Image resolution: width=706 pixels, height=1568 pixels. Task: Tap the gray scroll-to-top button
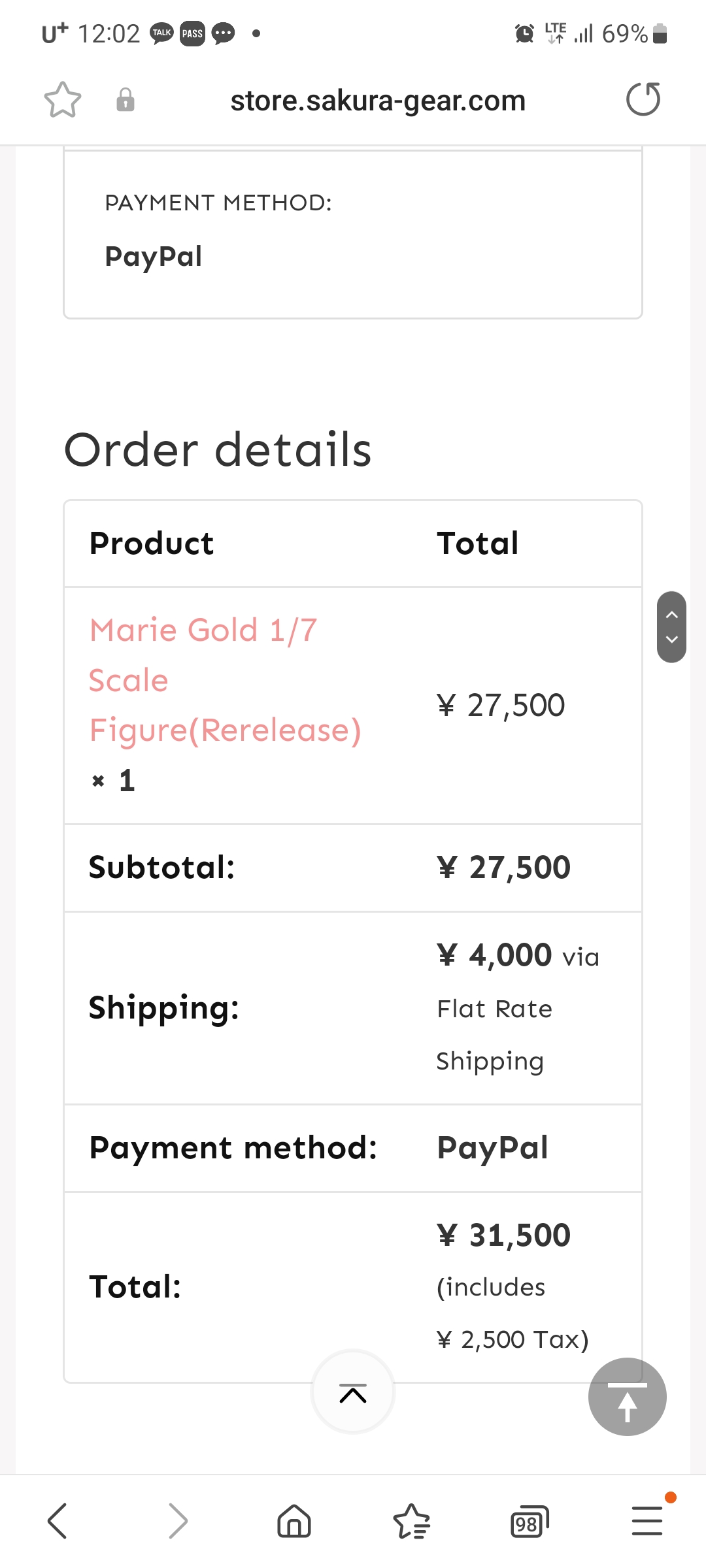click(627, 1396)
